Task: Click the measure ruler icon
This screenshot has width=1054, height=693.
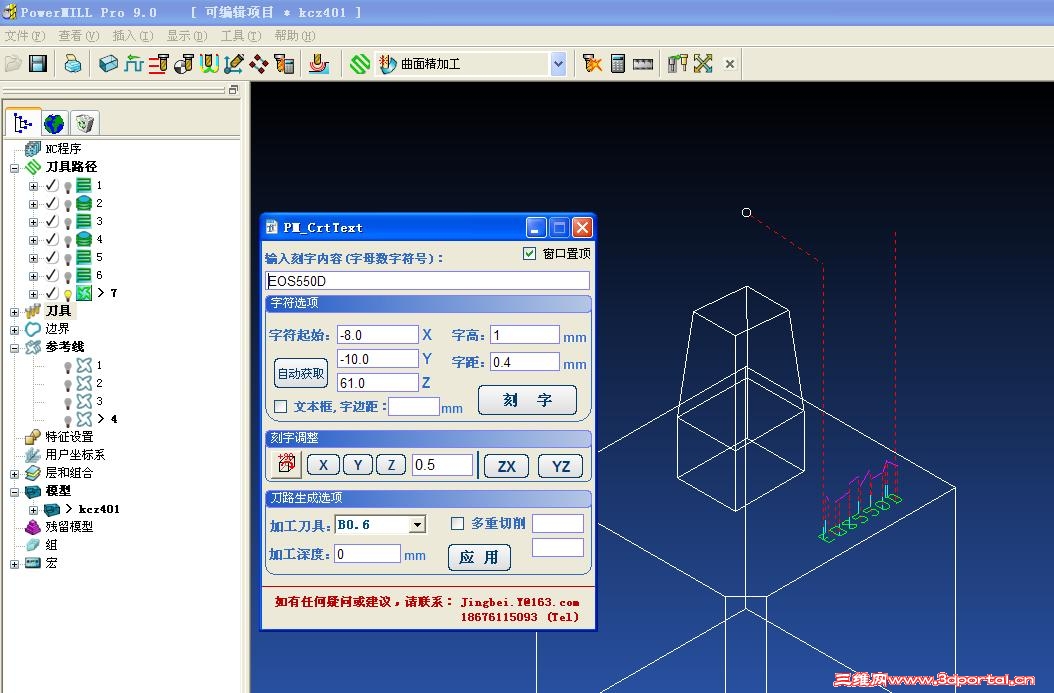Action: click(643, 64)
